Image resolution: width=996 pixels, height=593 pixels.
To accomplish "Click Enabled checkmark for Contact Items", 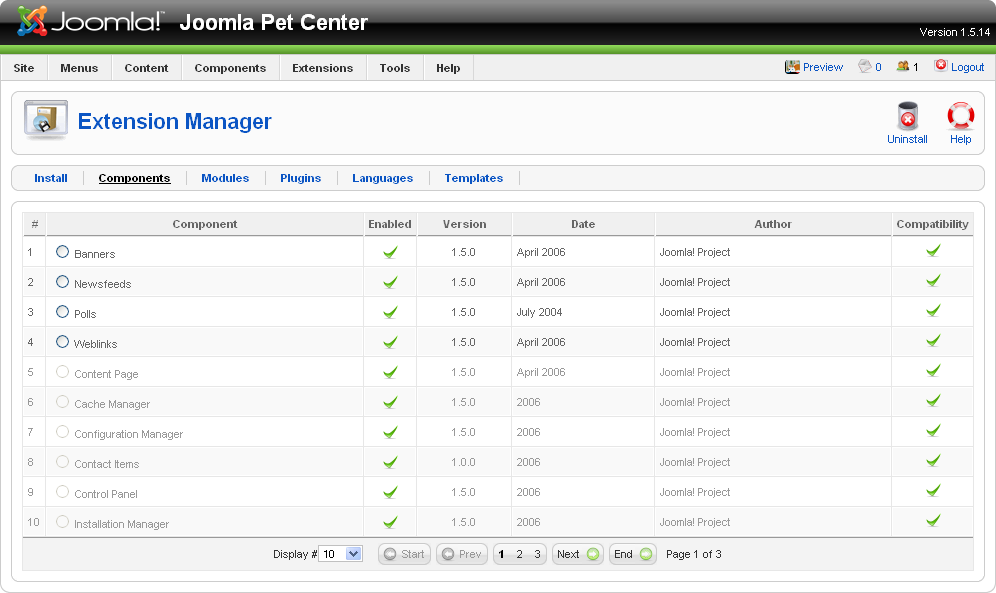I will pyautogui.click(x=390, y=462).
